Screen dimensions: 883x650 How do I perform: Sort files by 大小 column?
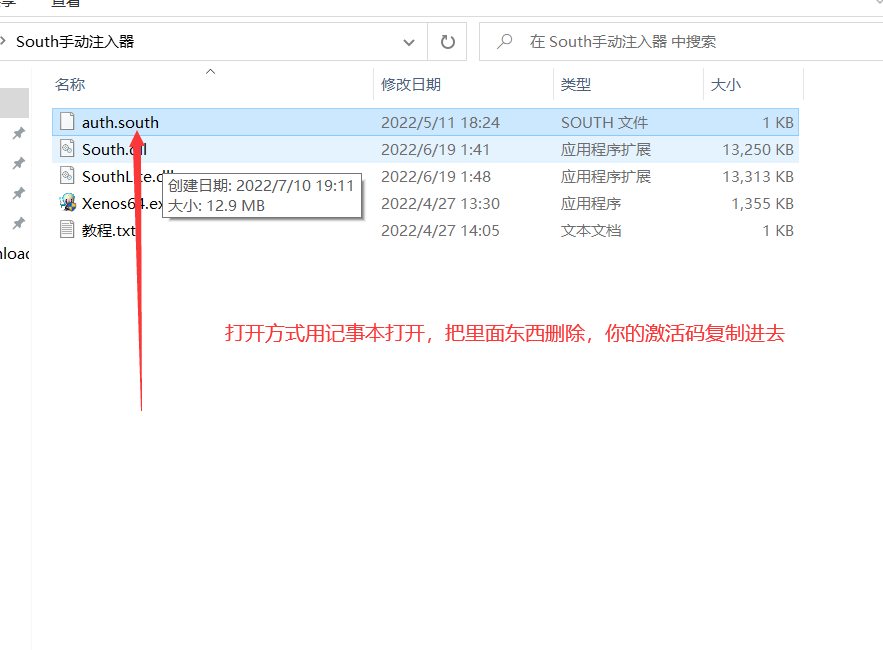[x=725, y=84]
